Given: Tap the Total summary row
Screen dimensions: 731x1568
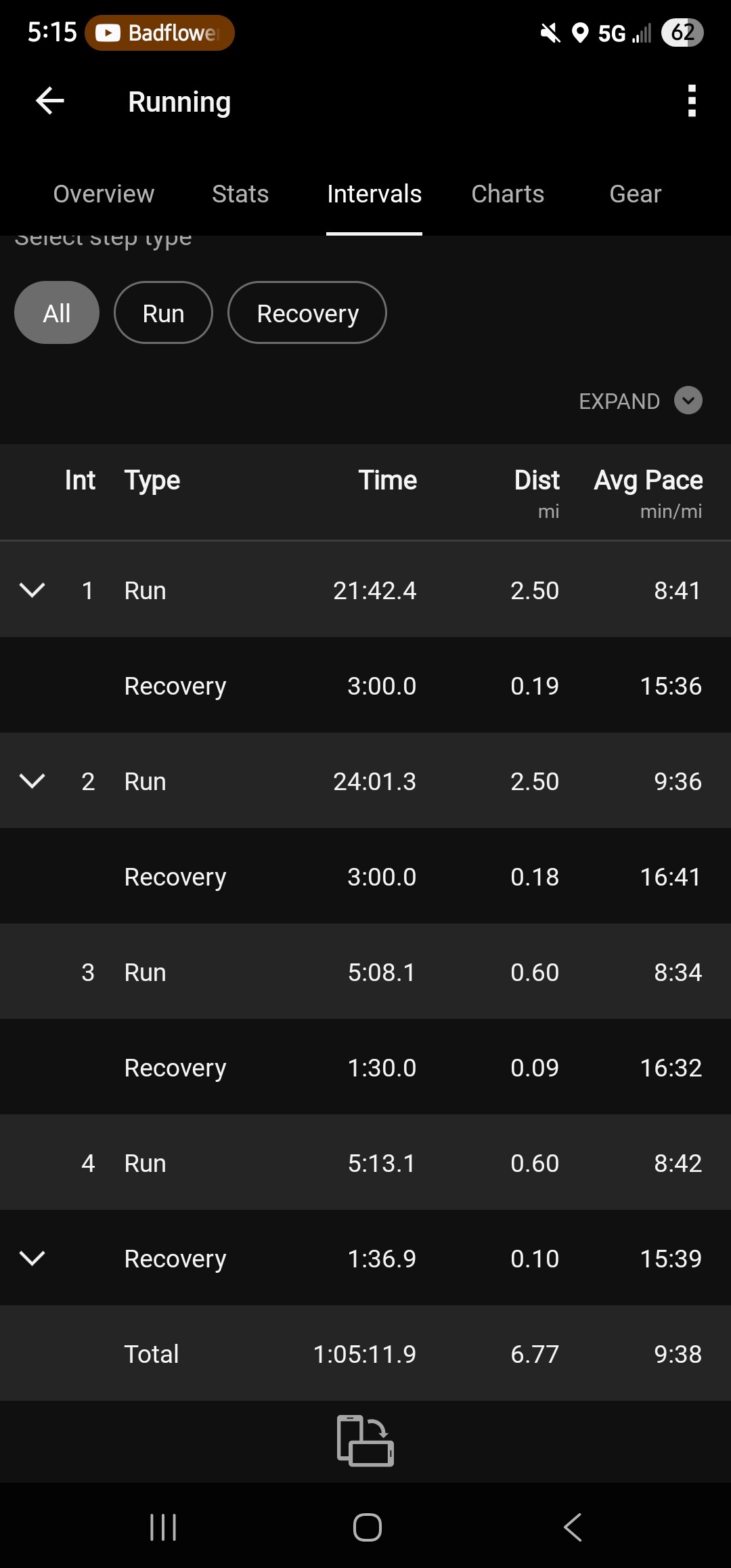Looking at the screenshot, I should (x=365, y=1353).
